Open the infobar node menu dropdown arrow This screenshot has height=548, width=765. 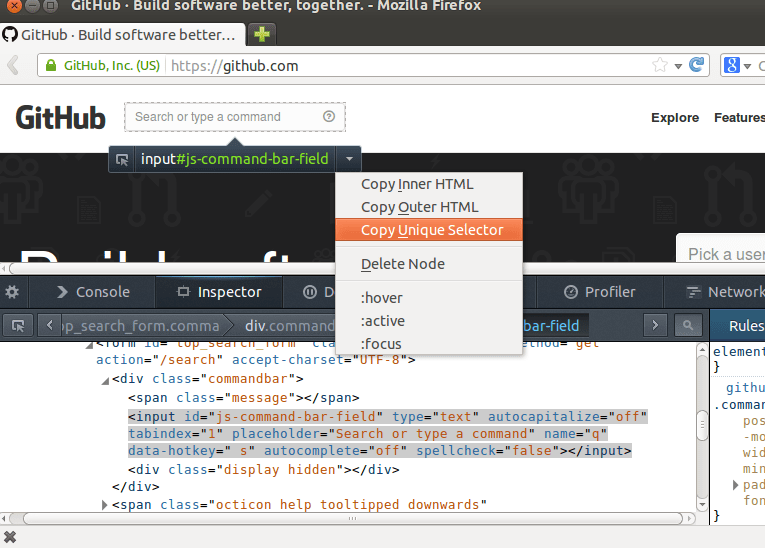tap(349, 159)
